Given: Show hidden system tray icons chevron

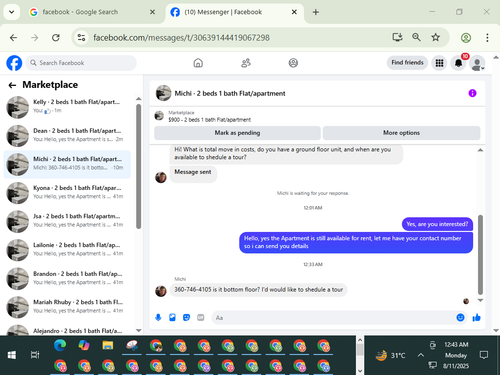Looking at the screenshot, I should (x=421, y=355).
